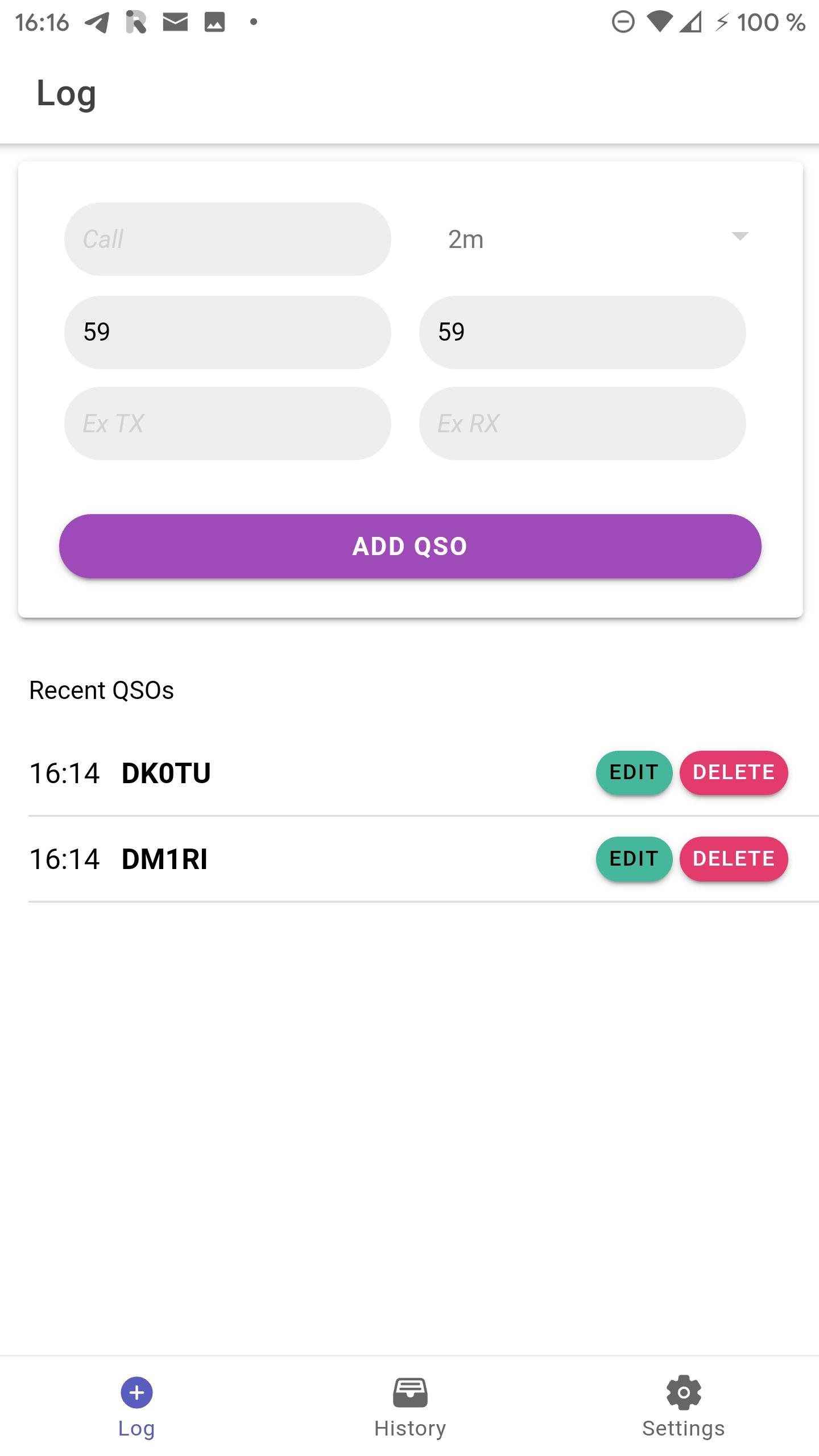Tap the image notification icon in status bar
This screenshot has height=1456, width=819.
214,23
